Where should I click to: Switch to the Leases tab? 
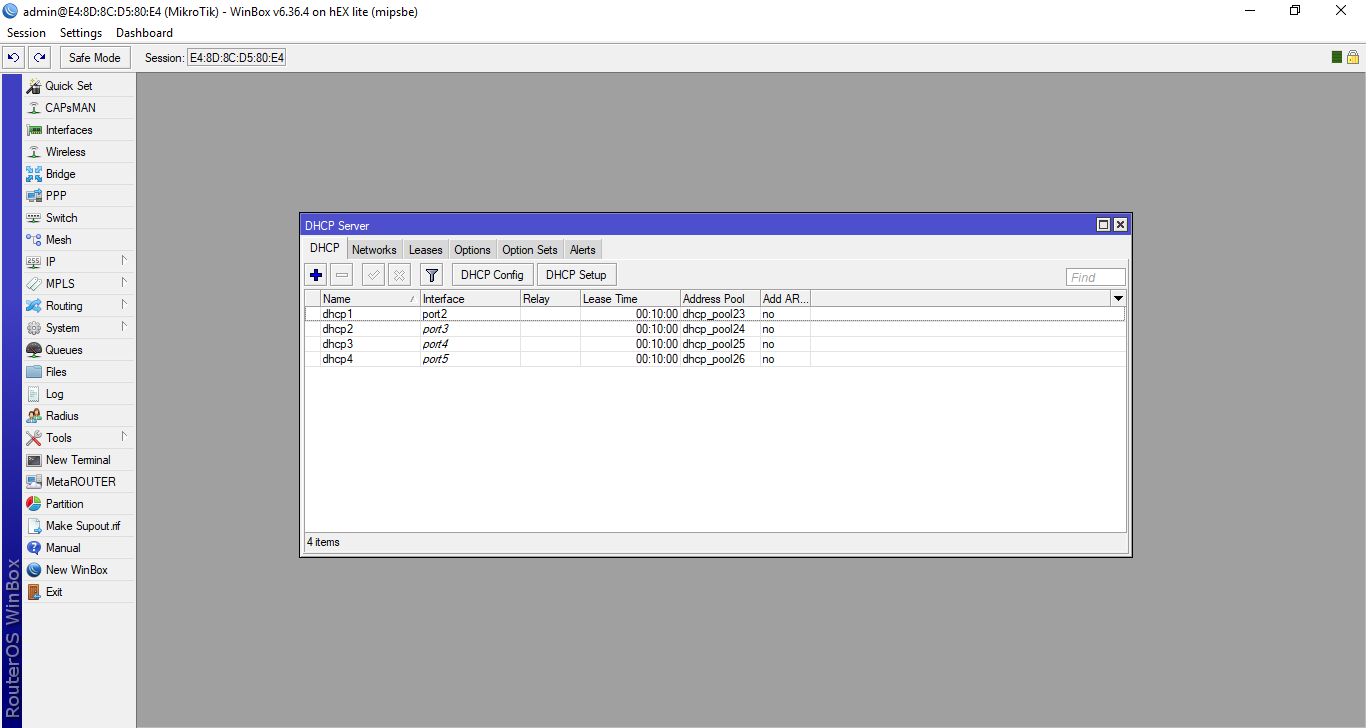pos(425,250)
